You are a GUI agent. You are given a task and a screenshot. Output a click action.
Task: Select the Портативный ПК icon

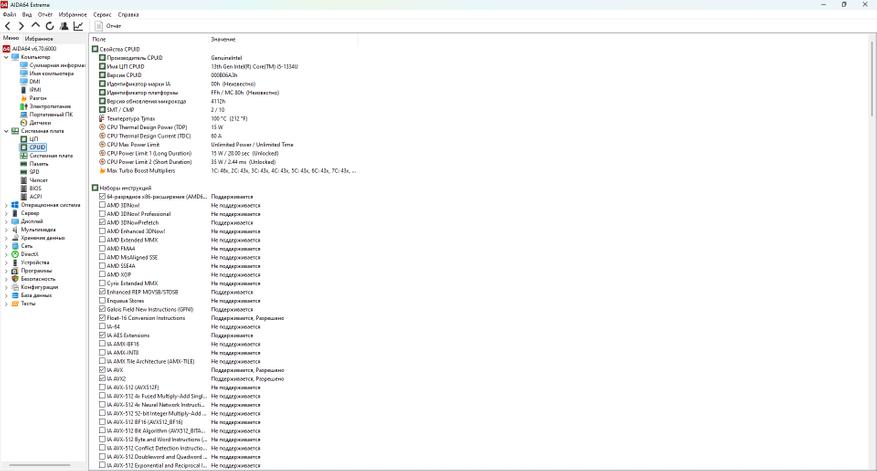pyautogui.click(x=23, y=115)
